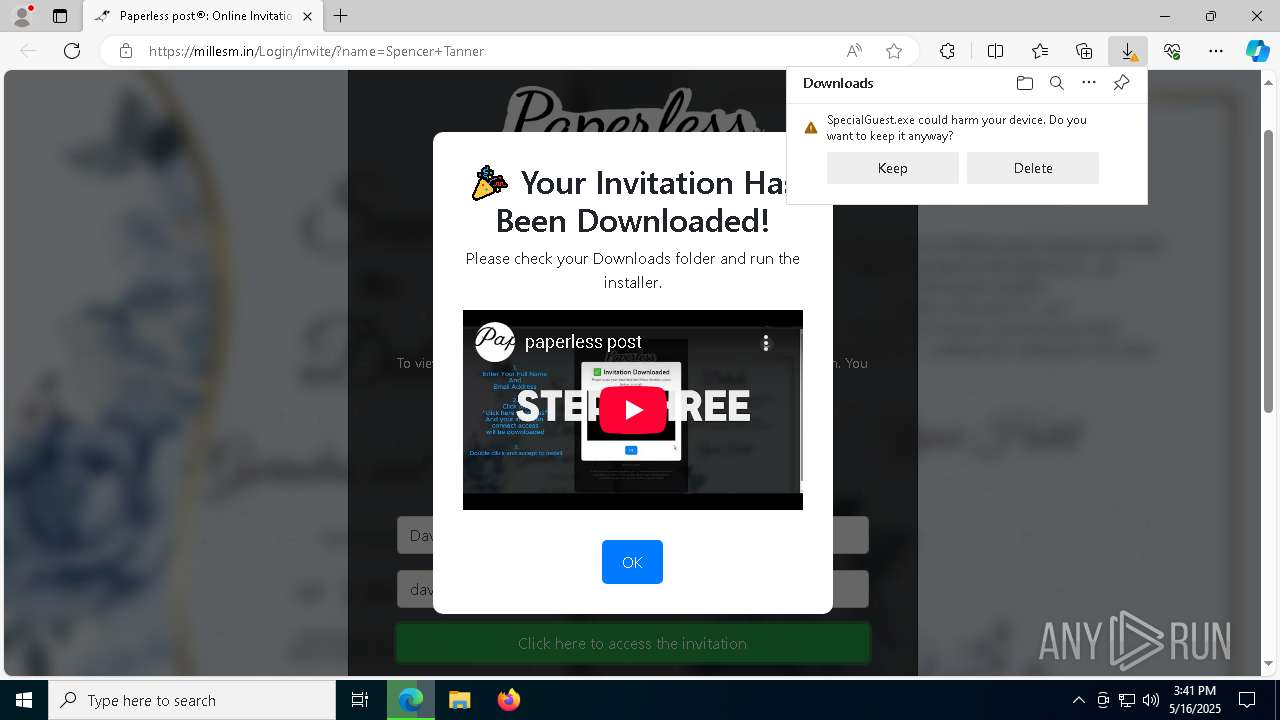Click 'Click here to access the invitation' button
Screen dimensions: 1280x720
pos(632,643)
